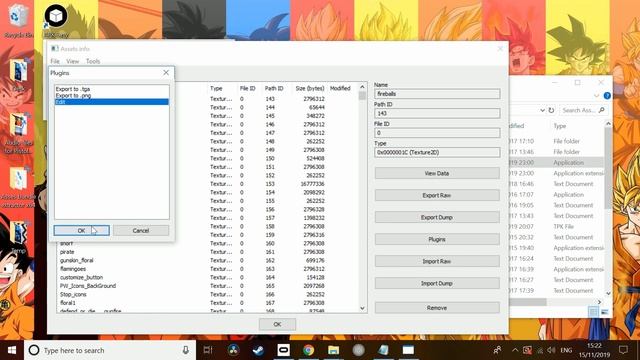Click the ENG language indicator

tap(566, 350)
